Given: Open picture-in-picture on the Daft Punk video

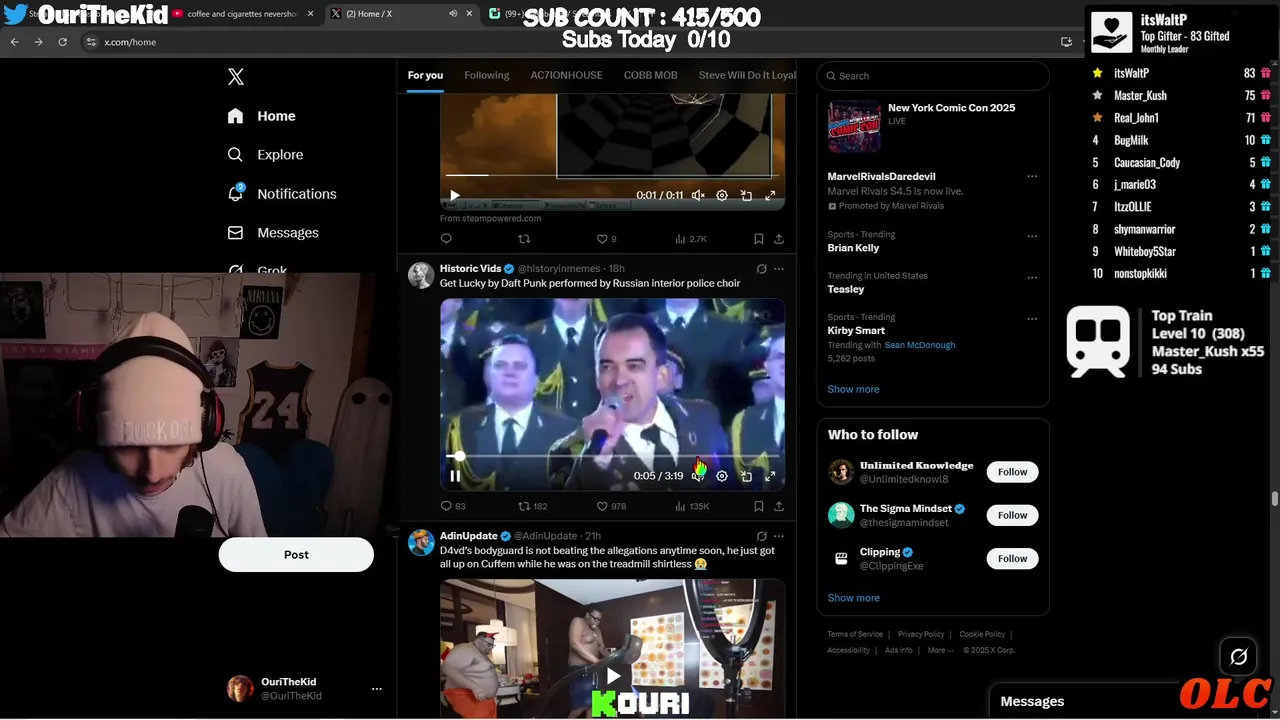Looking at the screenshot, I should click(746, 476).
